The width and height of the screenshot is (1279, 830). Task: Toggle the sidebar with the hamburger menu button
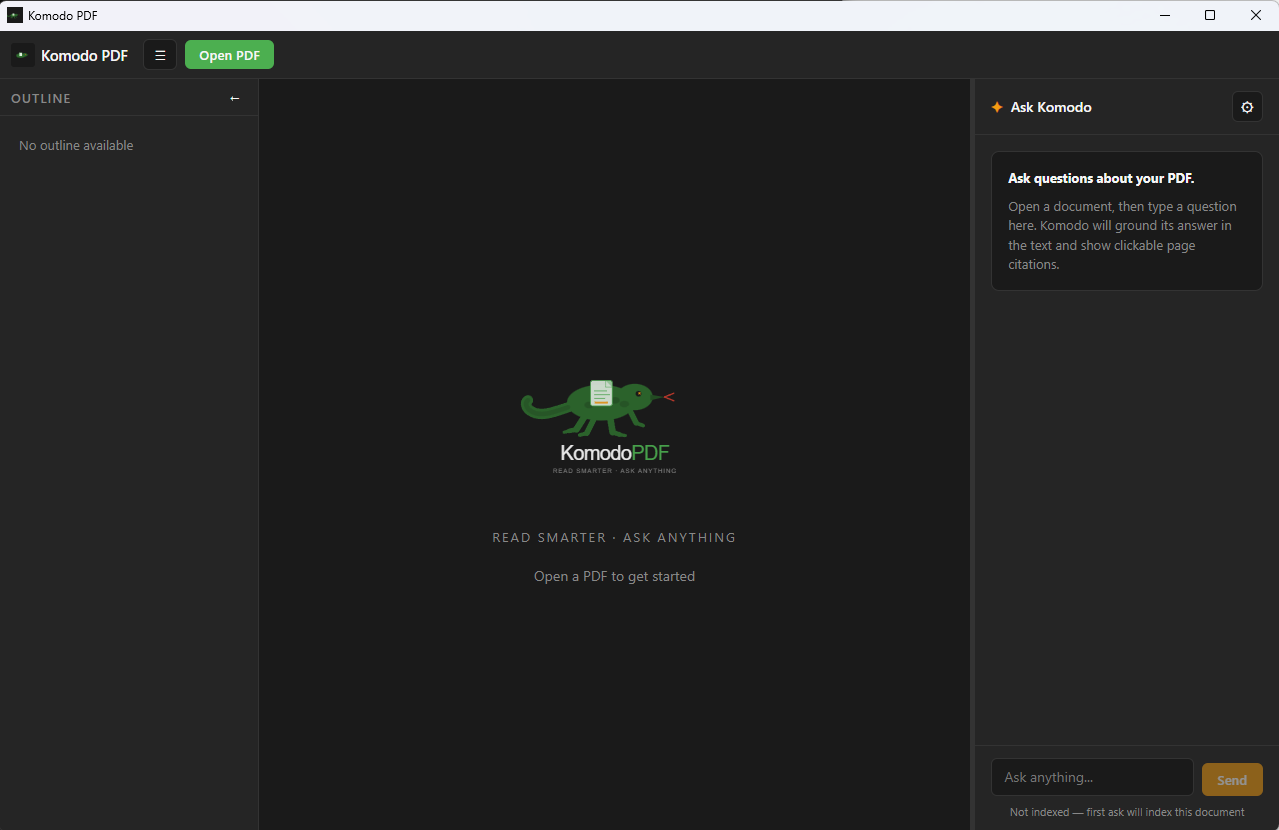(160, 55)
